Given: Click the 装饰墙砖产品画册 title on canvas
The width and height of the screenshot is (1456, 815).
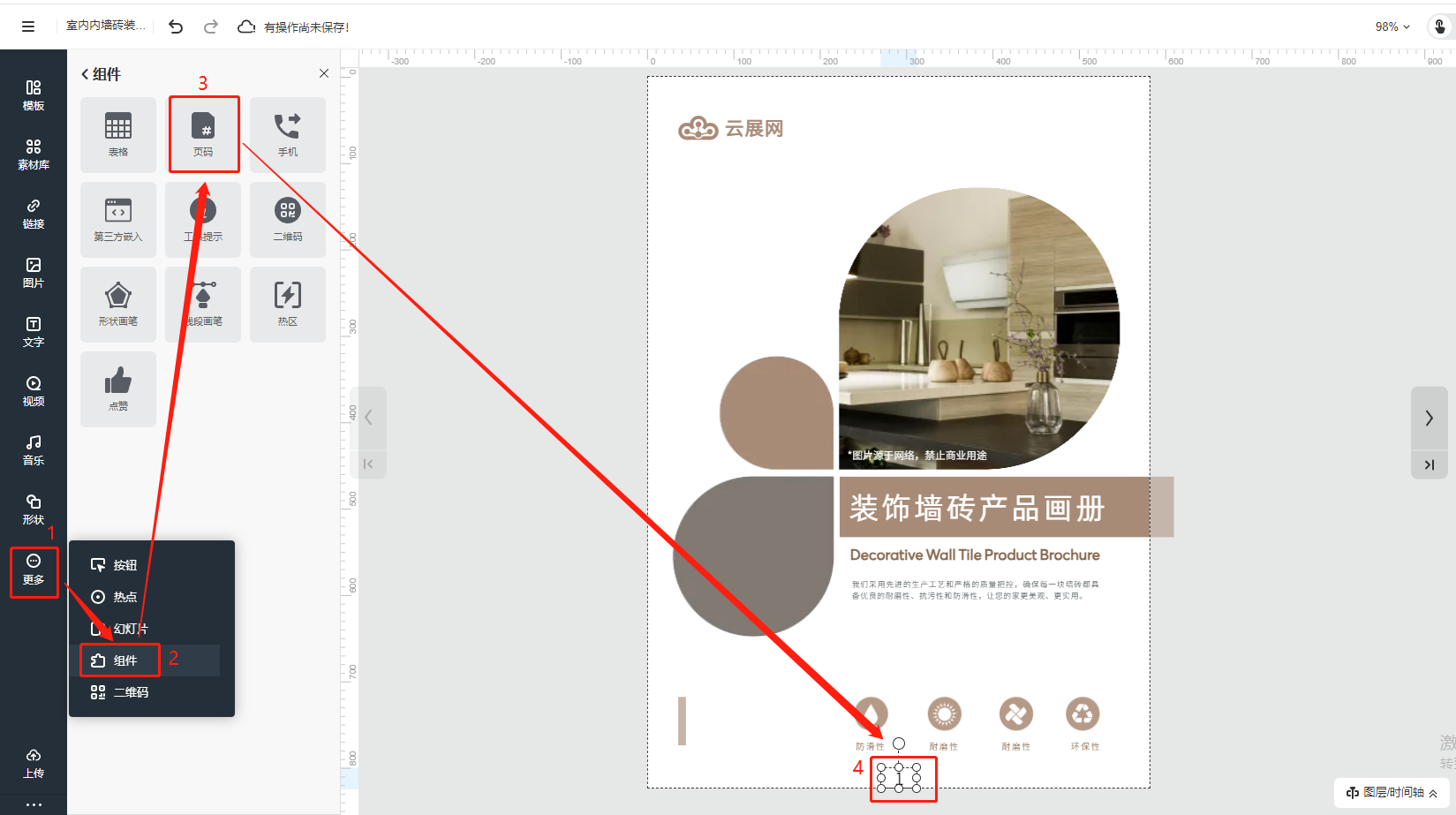Looking at the screenshot, I should 977,509.
